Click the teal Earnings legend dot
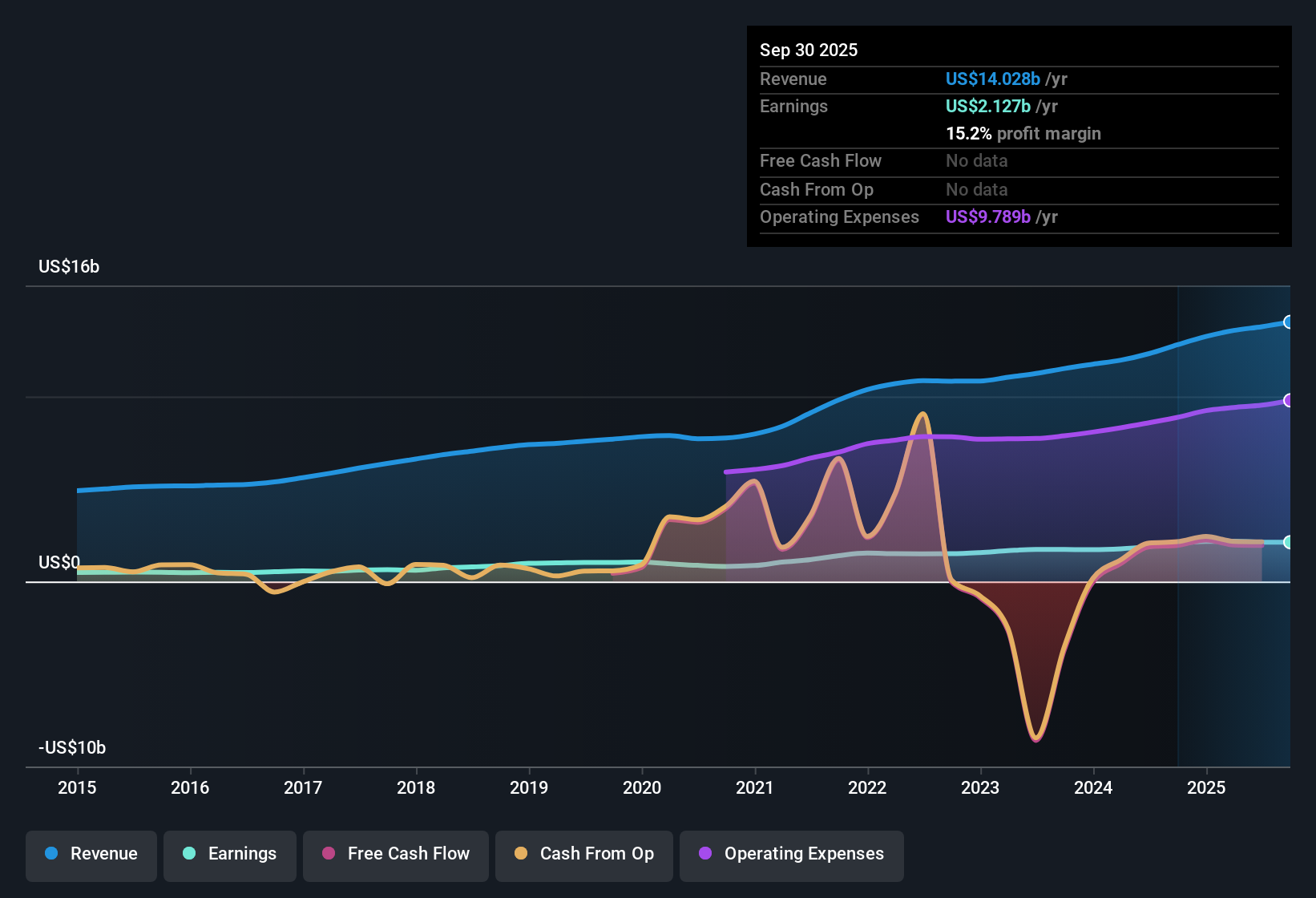 (189, 854)
